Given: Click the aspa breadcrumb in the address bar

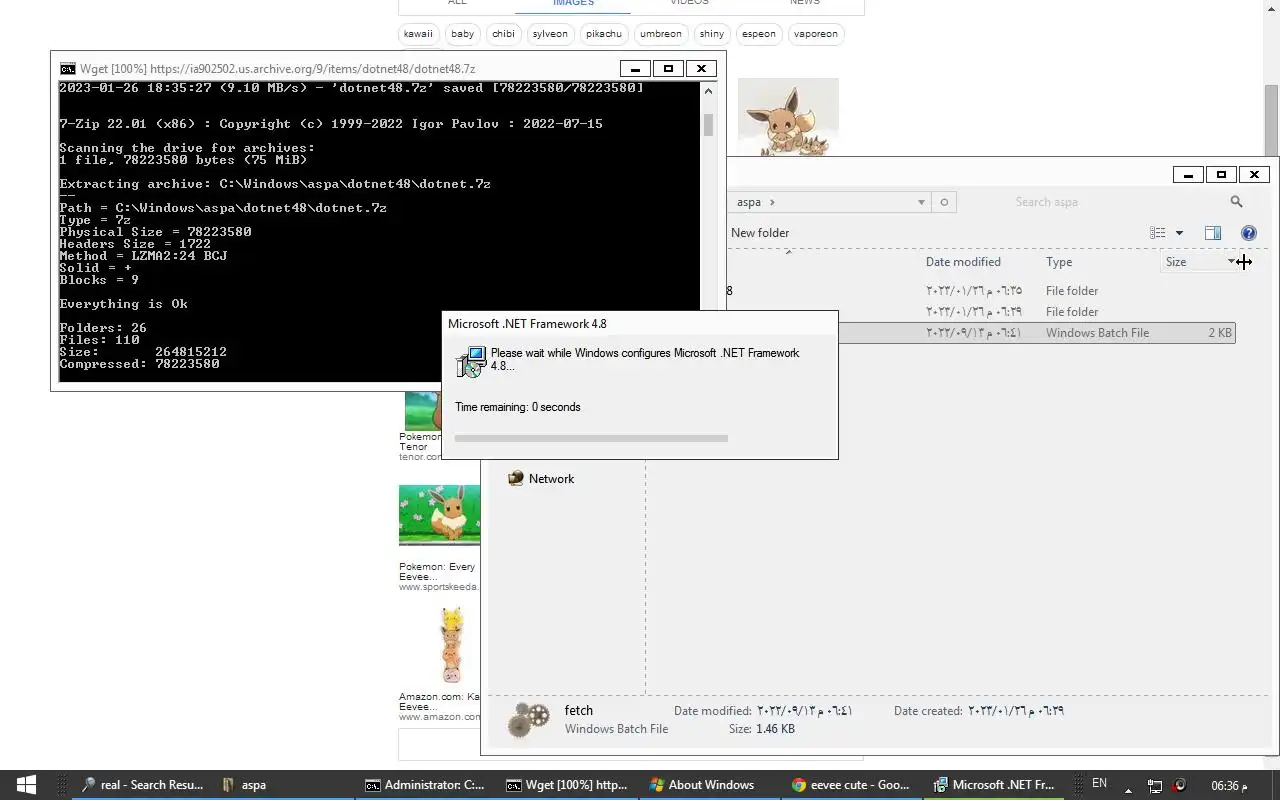Looking at the screenshot, I should [x=748, y=202].
